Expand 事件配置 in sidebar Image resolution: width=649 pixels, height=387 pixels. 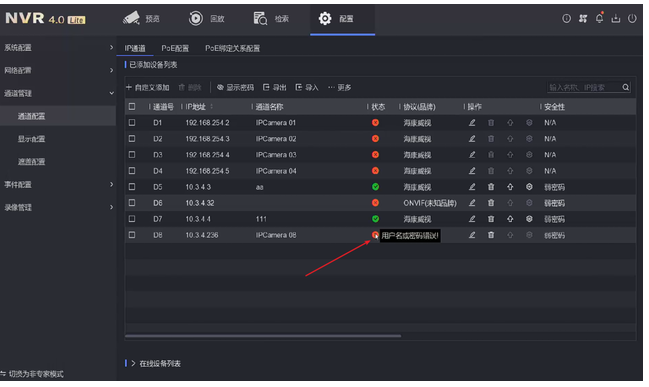point(58,185)
